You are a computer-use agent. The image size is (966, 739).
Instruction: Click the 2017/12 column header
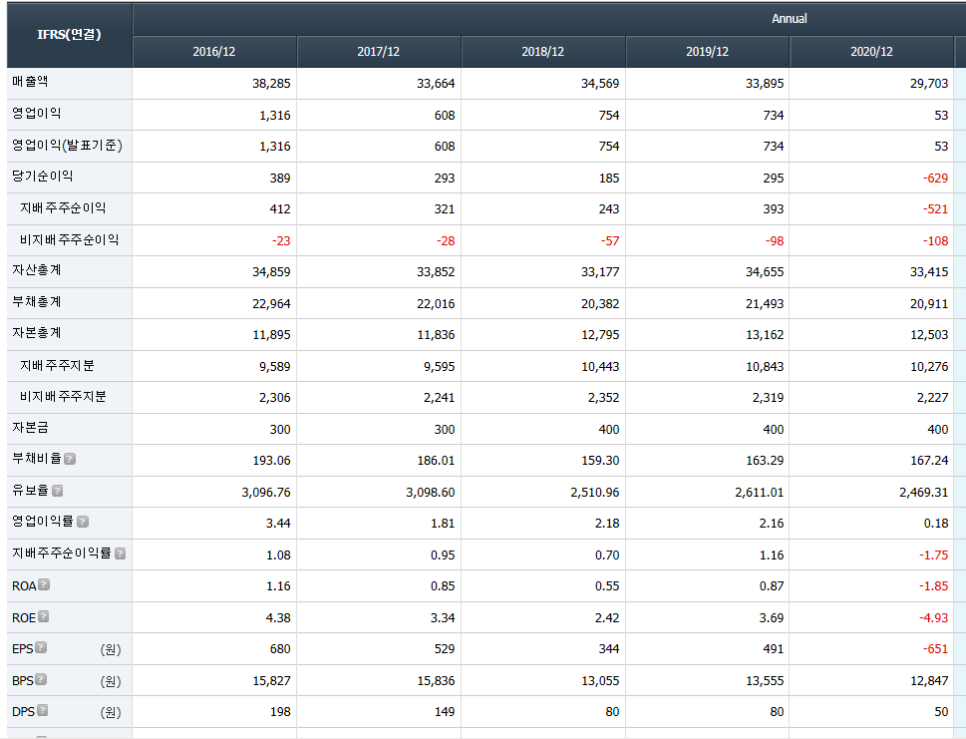(379, 52)
